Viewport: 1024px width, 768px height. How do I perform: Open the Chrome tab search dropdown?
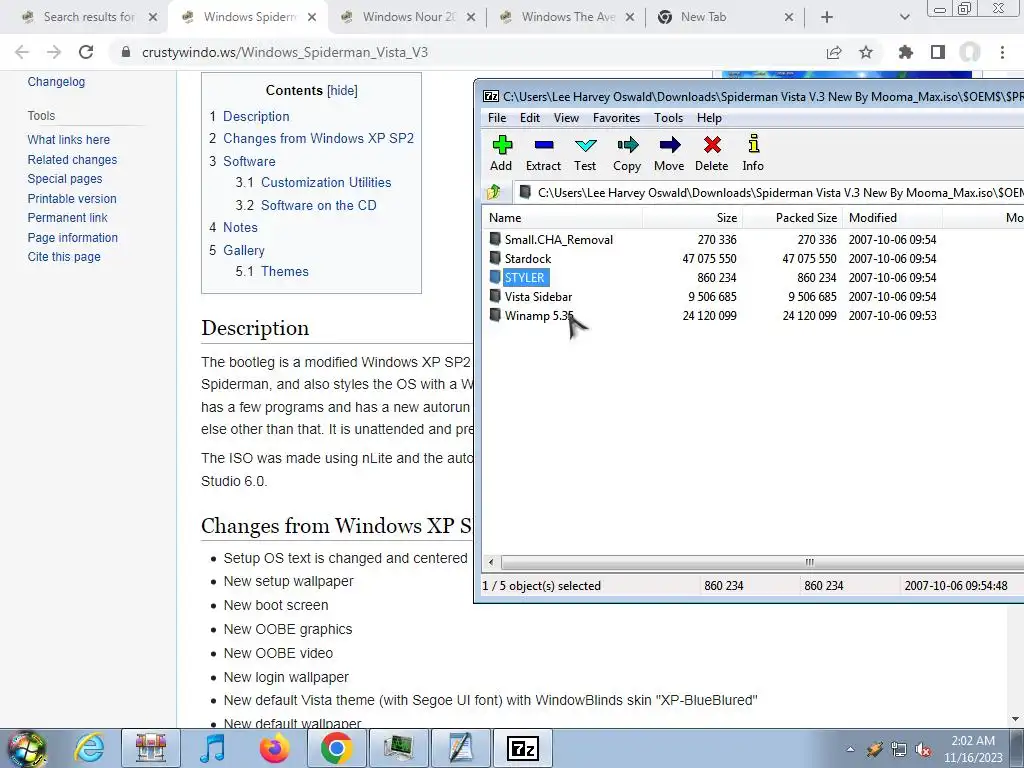coord(904,17)
